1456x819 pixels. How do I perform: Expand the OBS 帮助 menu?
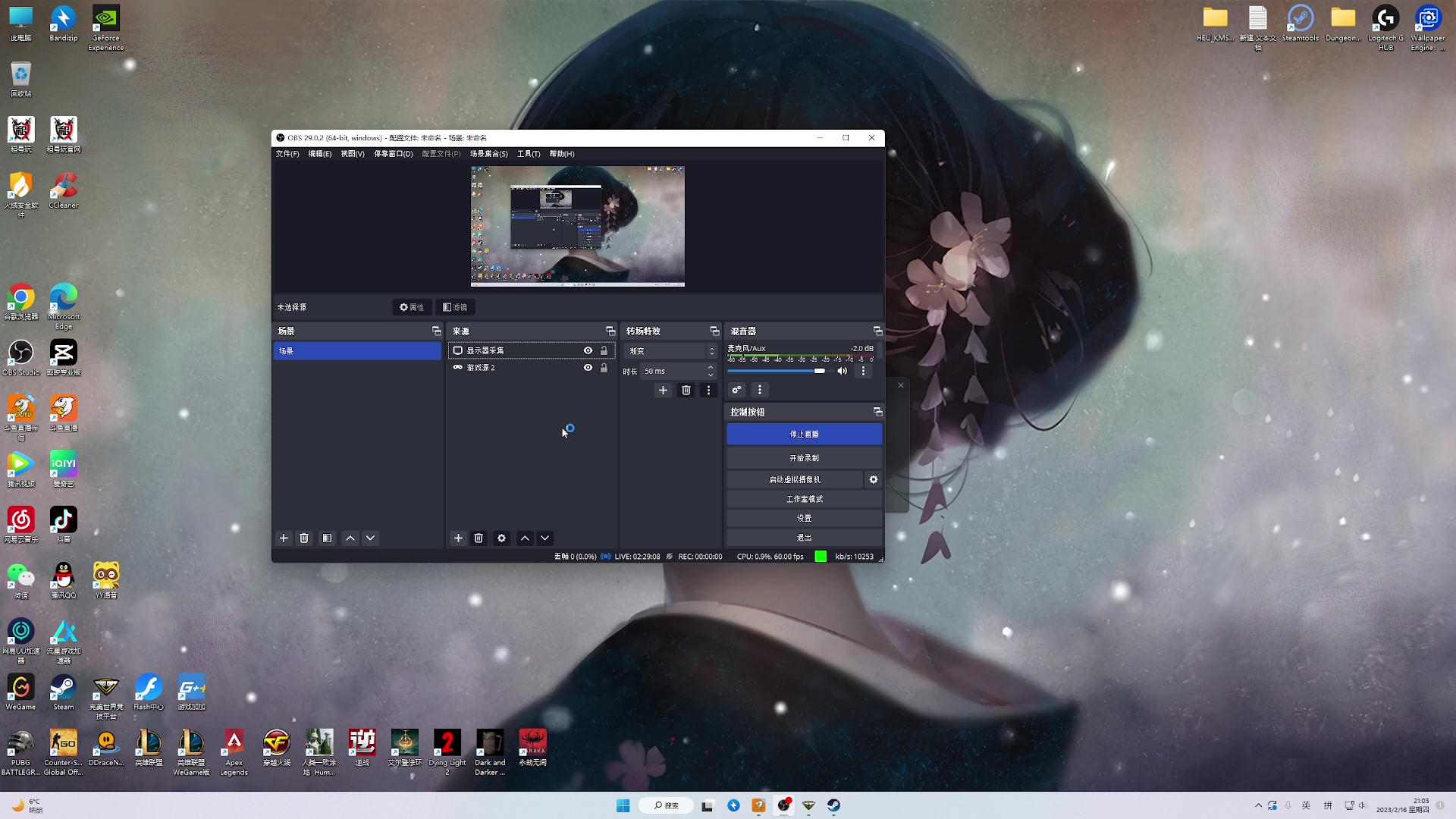coord(561,153)
